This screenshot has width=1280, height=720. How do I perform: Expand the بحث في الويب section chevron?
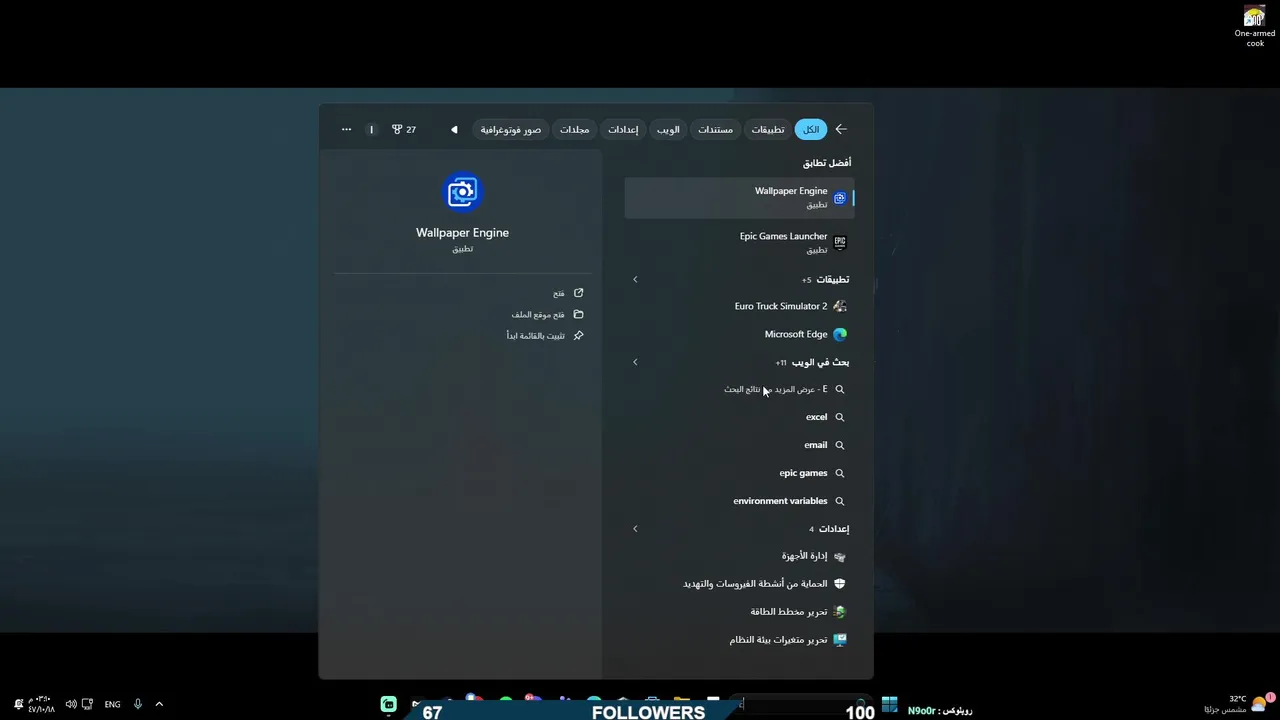[635, 362]
